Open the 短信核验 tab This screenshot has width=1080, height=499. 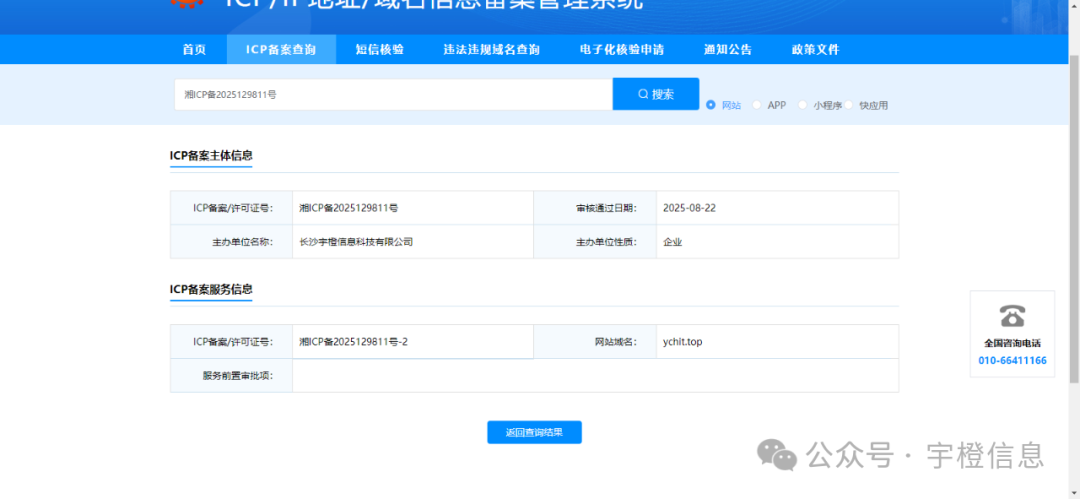(380, 50)
